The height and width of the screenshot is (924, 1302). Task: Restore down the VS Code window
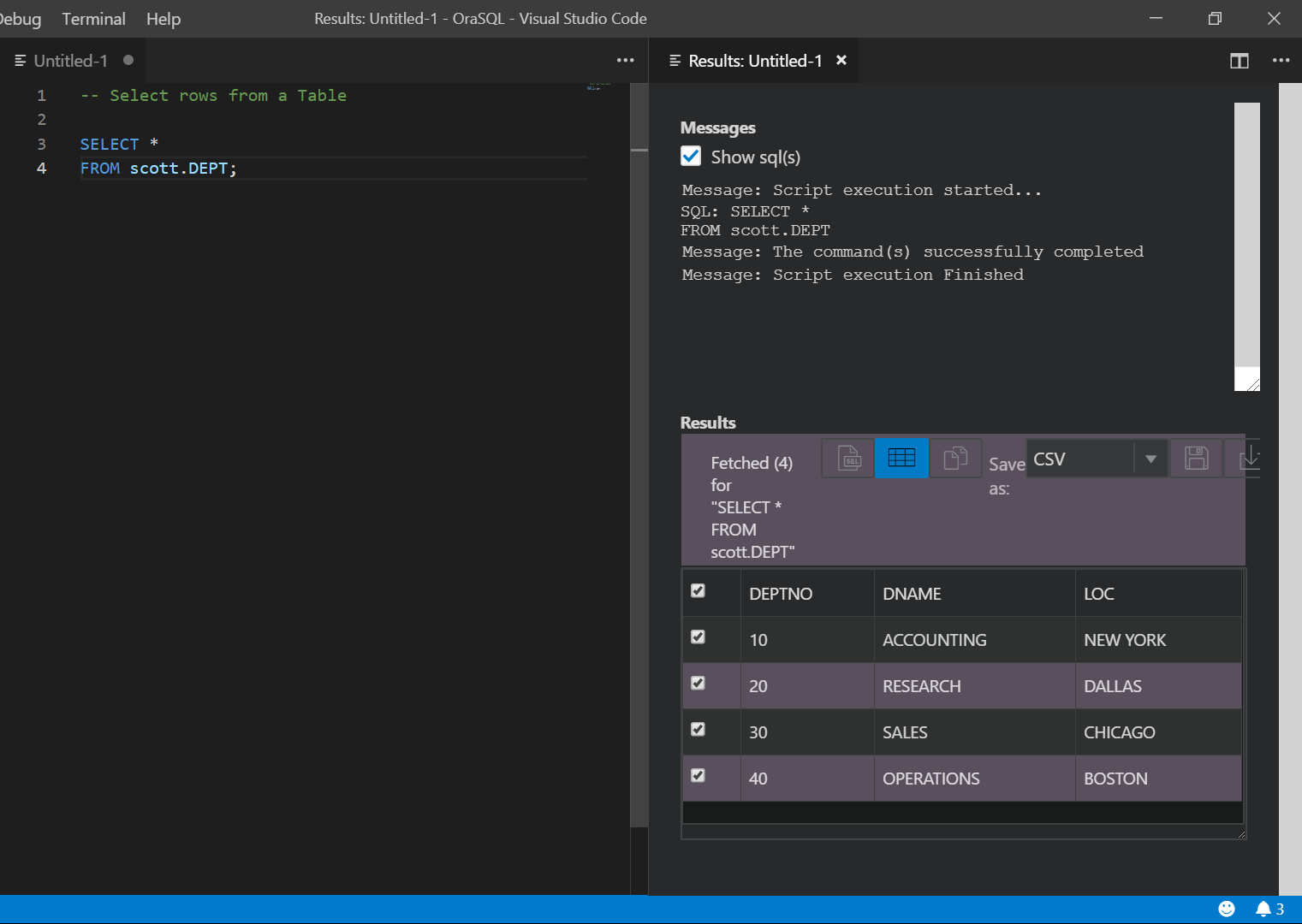click(1215, 18)
